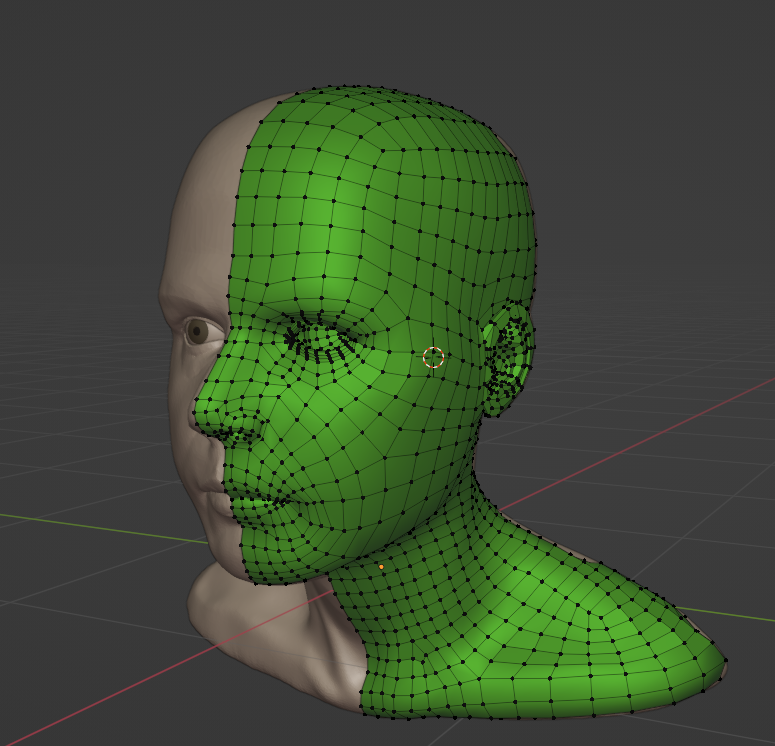Select the dense nostril vertex cluster
The width and height of the screenshot is (775, 746).
pyautogui.click(x=240, y=428)
